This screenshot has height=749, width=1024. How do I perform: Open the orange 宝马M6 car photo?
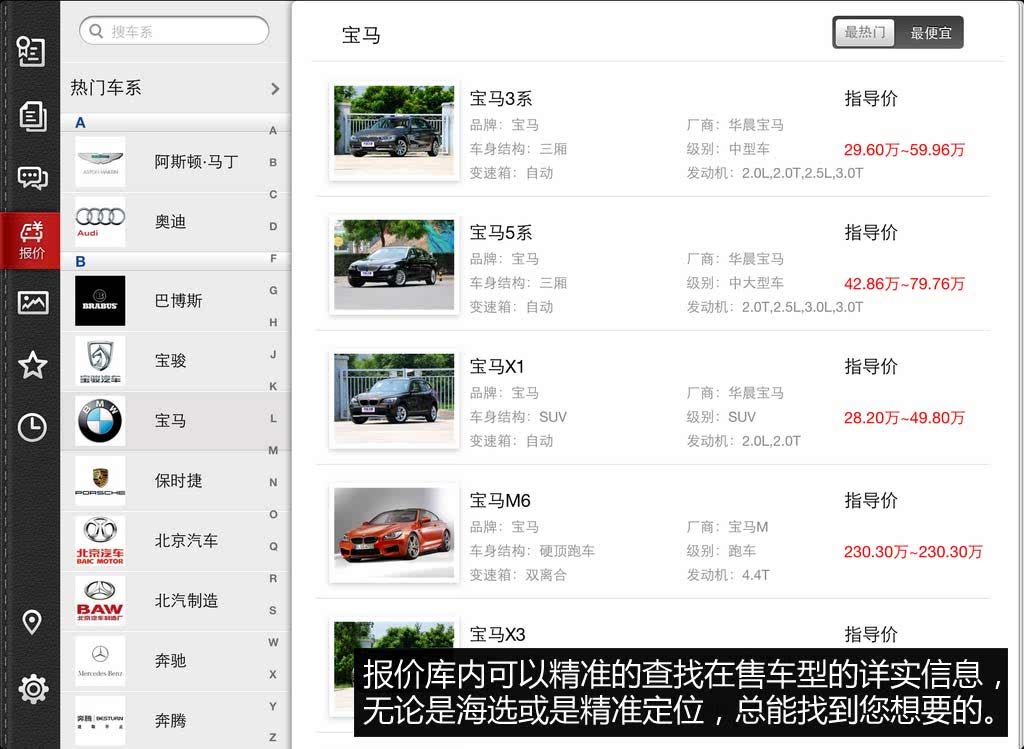coord(394,532)
